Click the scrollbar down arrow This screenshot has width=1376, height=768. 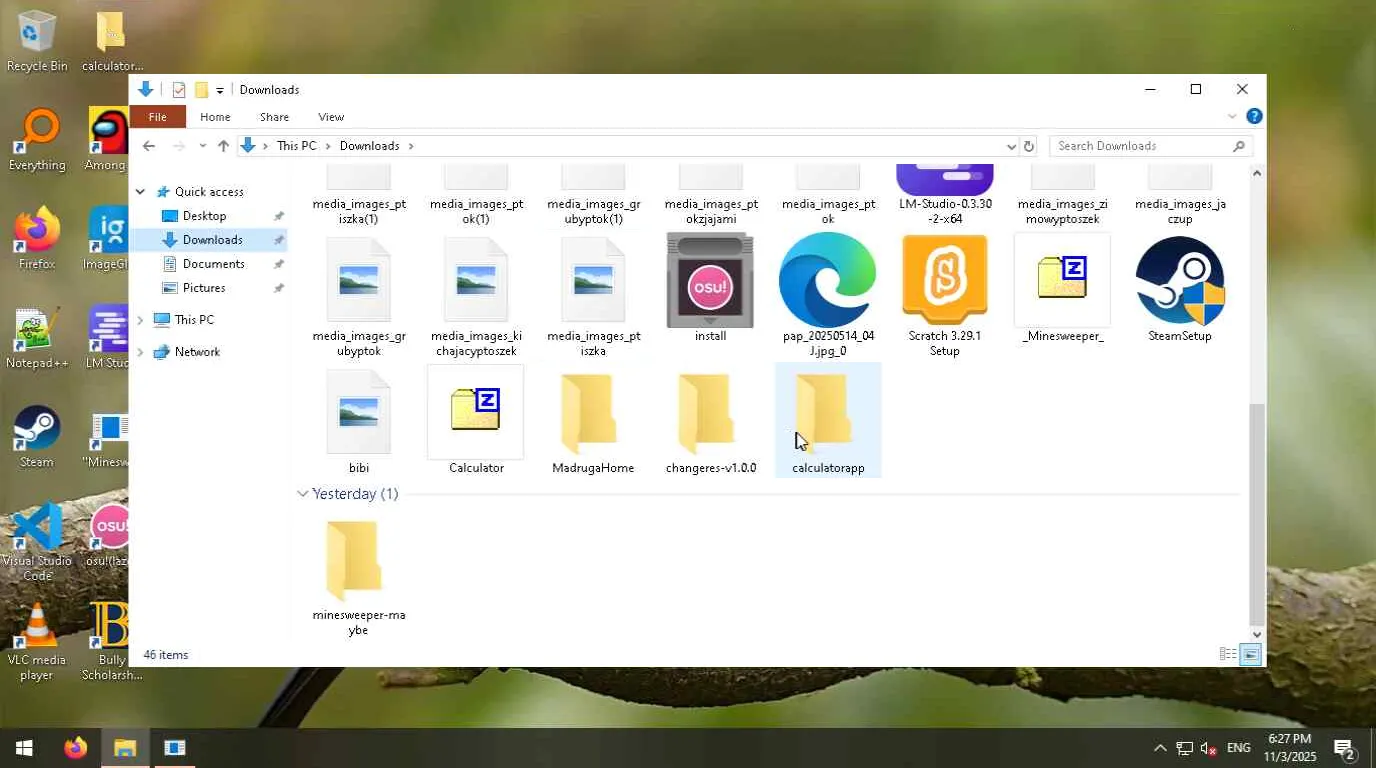(1257, 634)
